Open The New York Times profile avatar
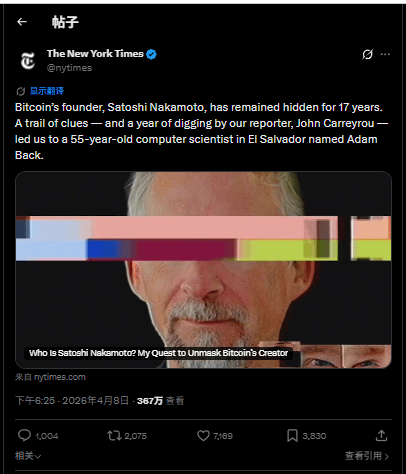Screen dimensions: 406x474 tap(28, 61)
